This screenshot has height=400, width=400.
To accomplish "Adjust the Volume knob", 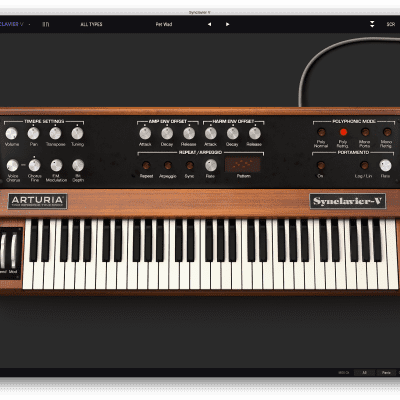I will [11, 133].
